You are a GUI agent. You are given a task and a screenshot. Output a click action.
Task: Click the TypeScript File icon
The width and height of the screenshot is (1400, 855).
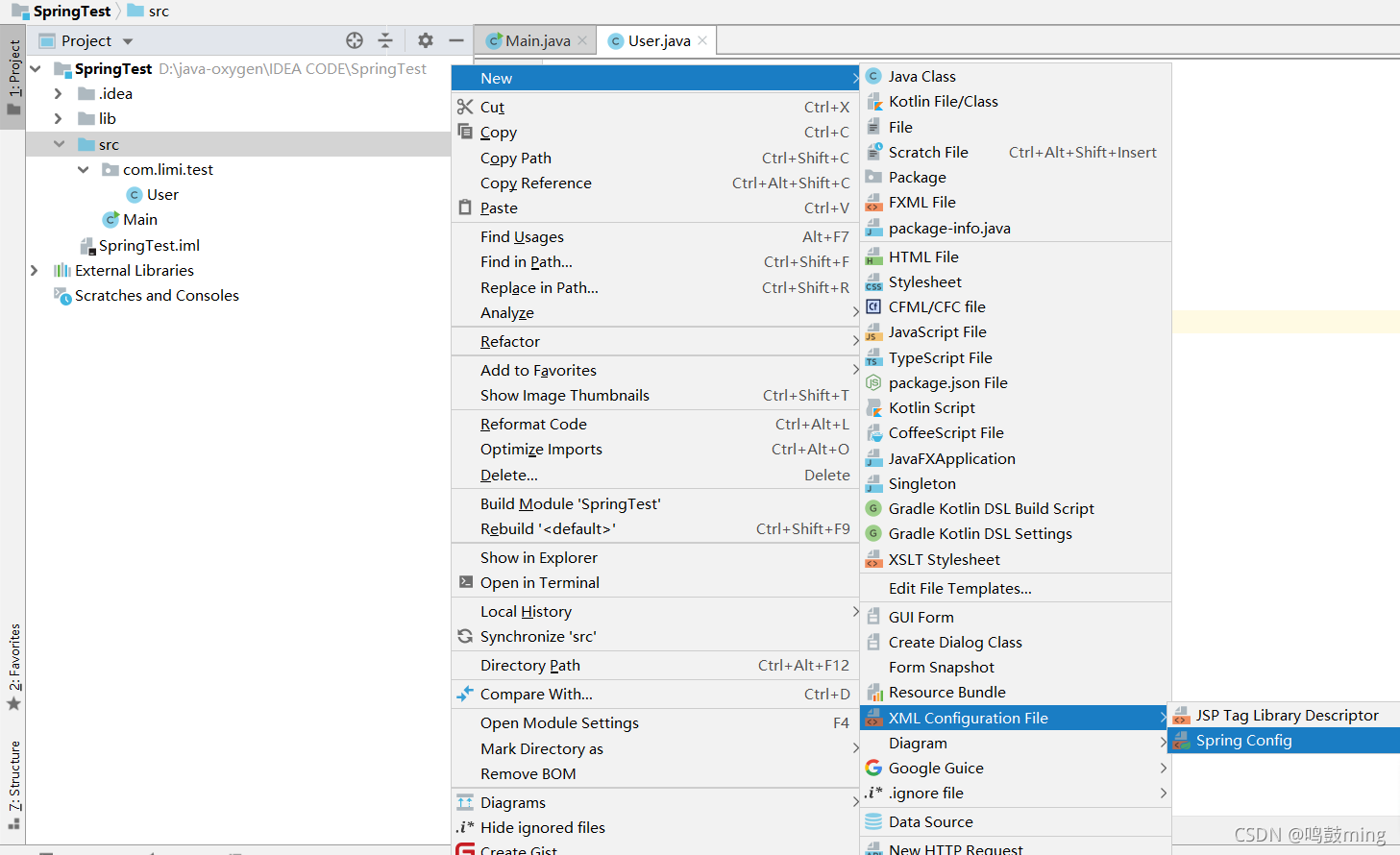click(873, 357)
